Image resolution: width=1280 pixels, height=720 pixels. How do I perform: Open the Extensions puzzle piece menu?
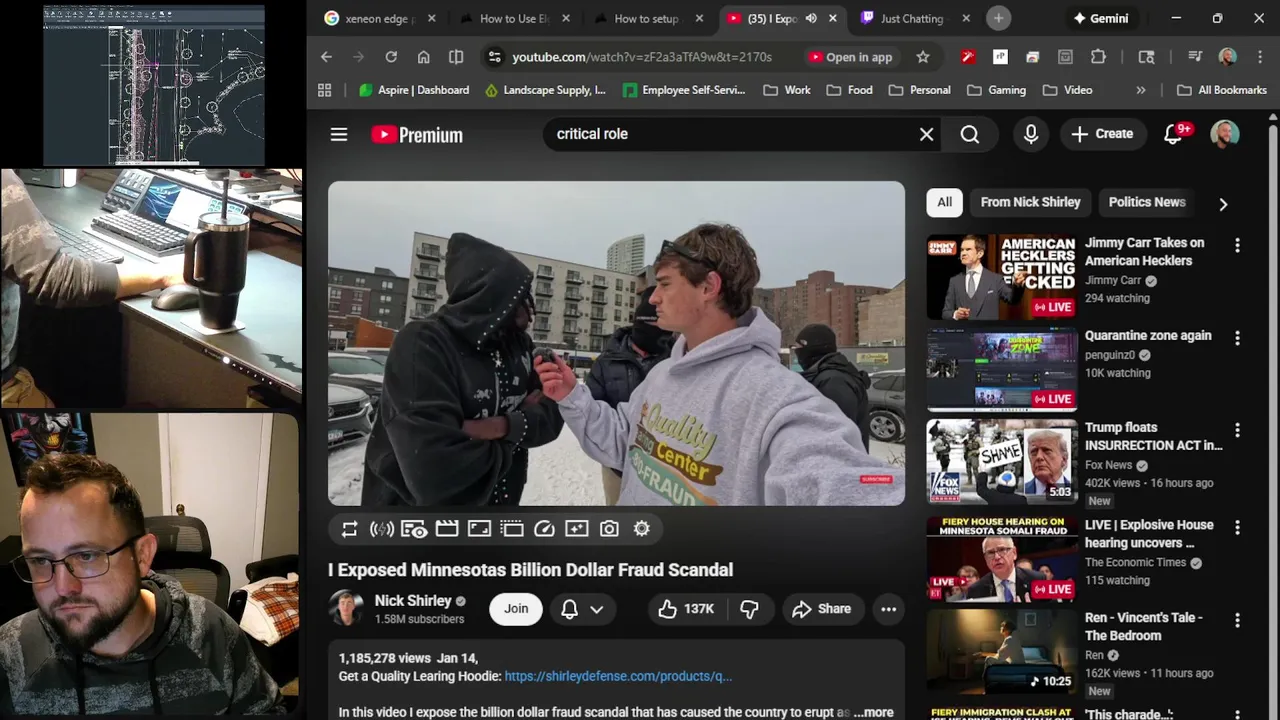tap(1098, 57)
